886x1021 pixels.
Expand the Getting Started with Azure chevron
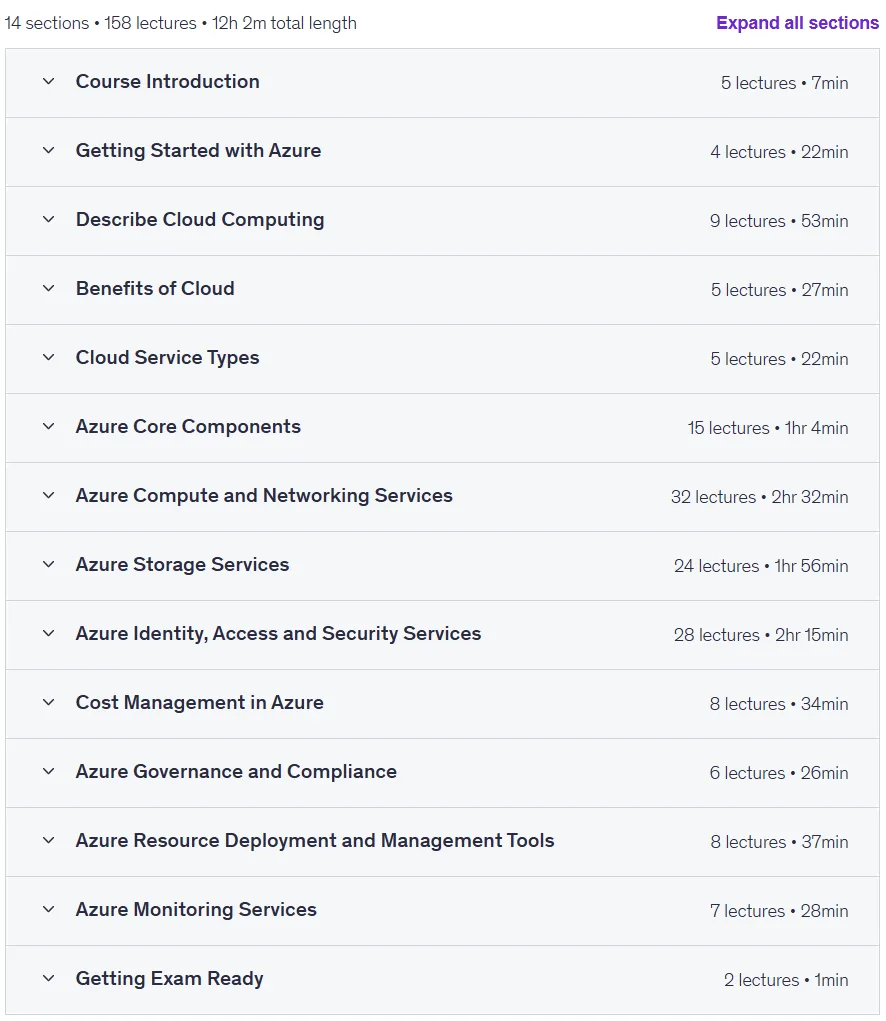pyautogui.click(x=48, y=150)
